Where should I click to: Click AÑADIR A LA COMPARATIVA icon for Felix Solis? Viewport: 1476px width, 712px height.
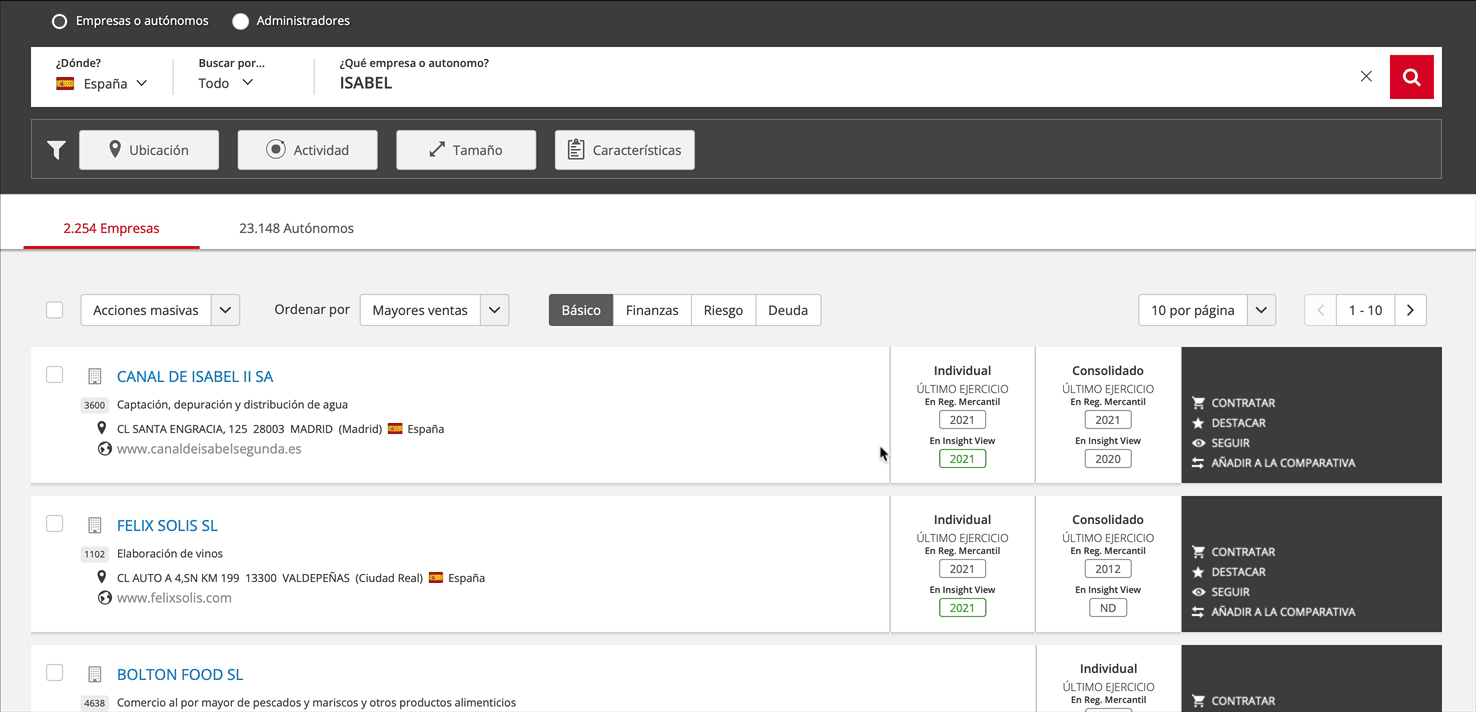coord(1197,611)
